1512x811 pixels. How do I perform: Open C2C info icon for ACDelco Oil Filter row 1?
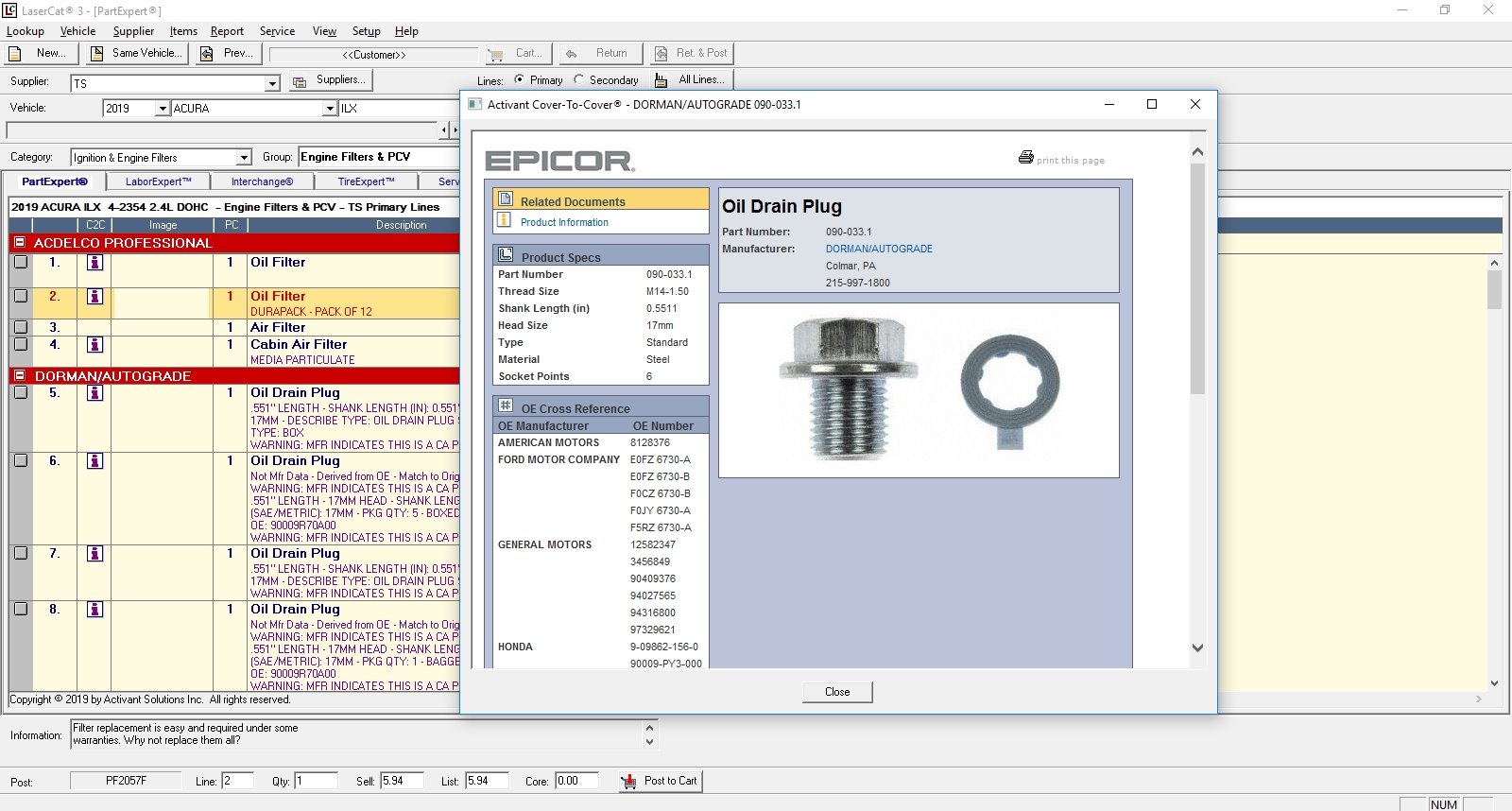(94, 263)
